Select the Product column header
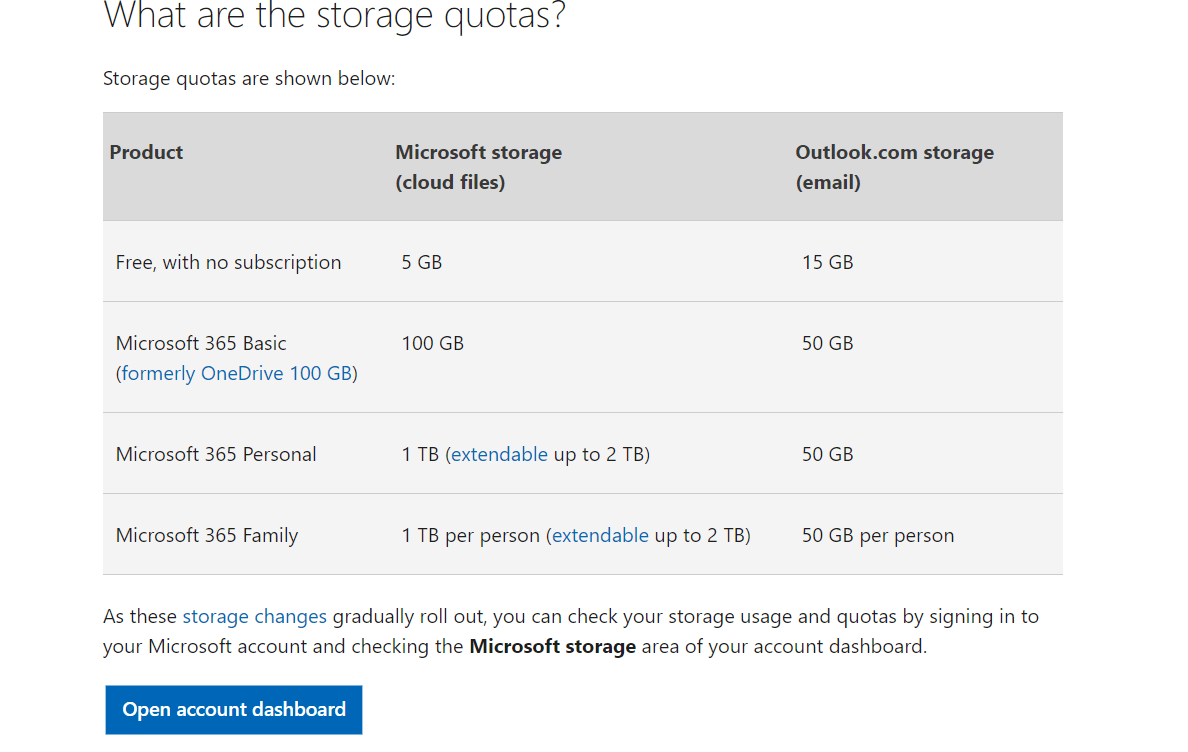 pyautogui.click(x=146, y=152)
